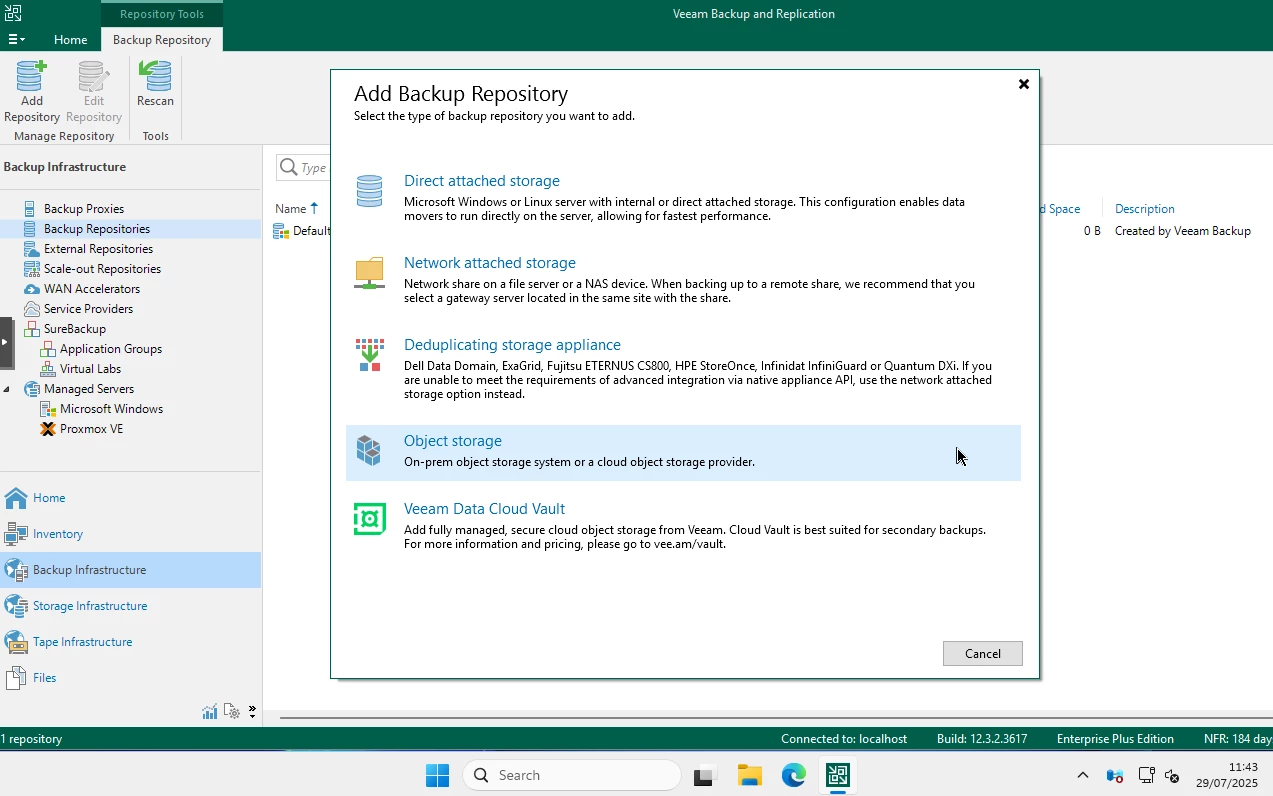Click the Tape Infrastructure navigation icon

point(16,642)
